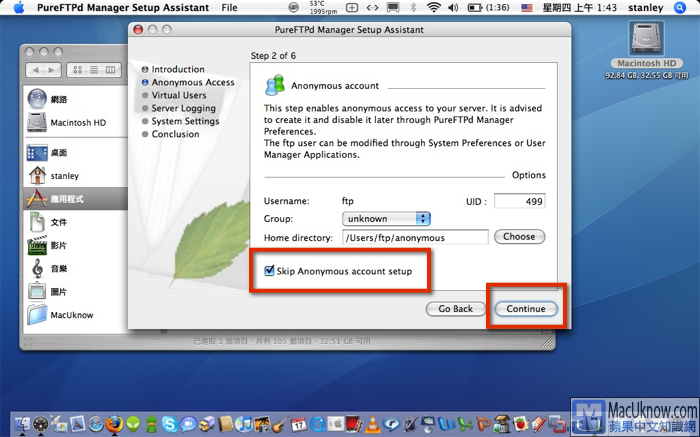Viewport: 700px width, 437px height.
Task: Open QuickTime Player from the Dock
Action: tap(318, 424)
